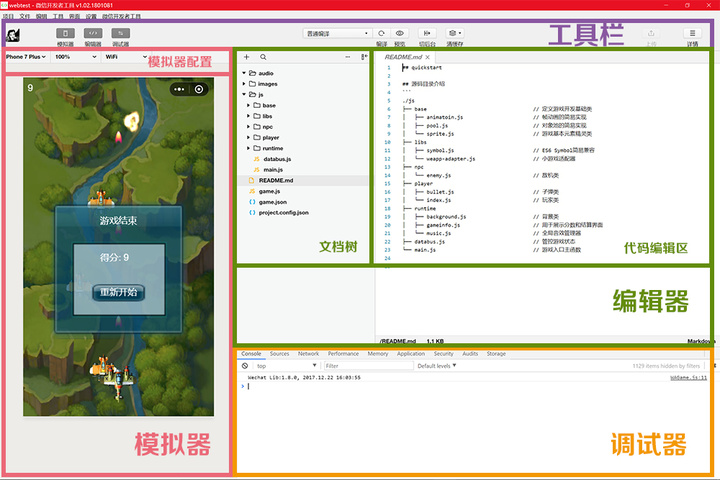Open the iPhone 7 Plus device dropdown
Screen dimensions: 720x480
26,57
